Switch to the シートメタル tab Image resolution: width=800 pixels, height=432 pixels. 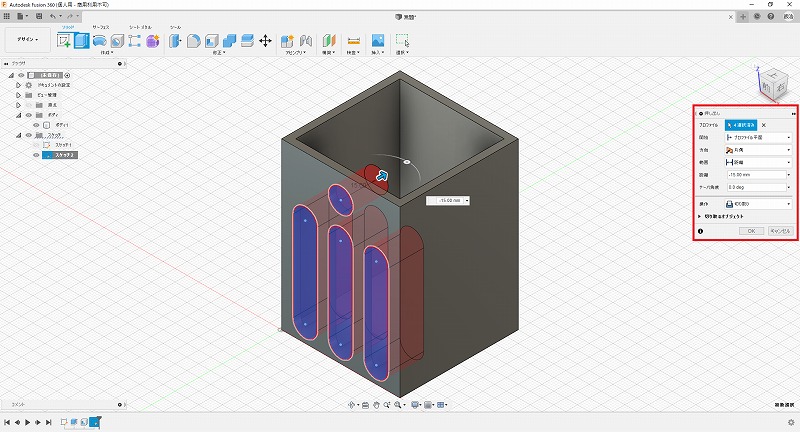[x=140, y=27]
